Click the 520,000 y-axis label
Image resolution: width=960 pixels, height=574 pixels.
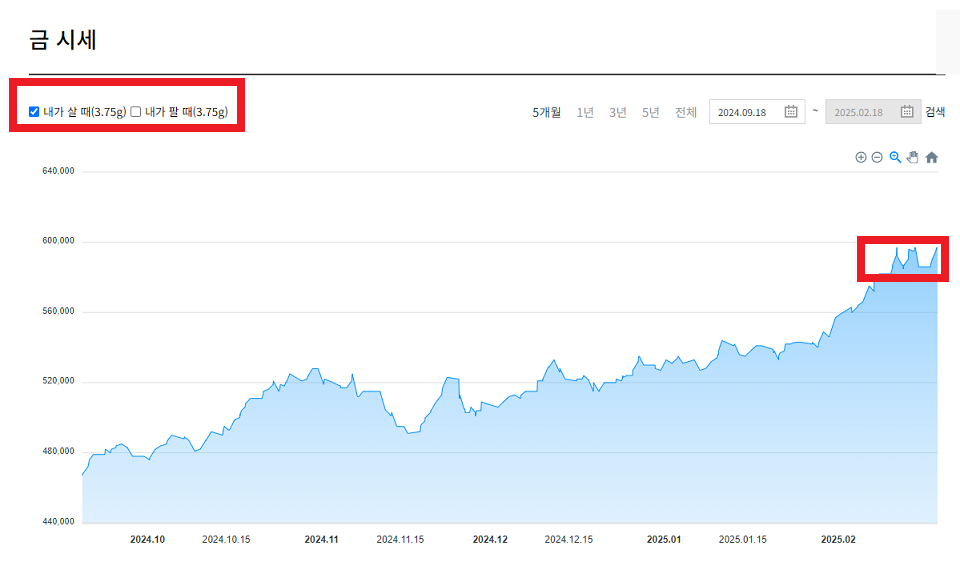[x=58, y=381]
